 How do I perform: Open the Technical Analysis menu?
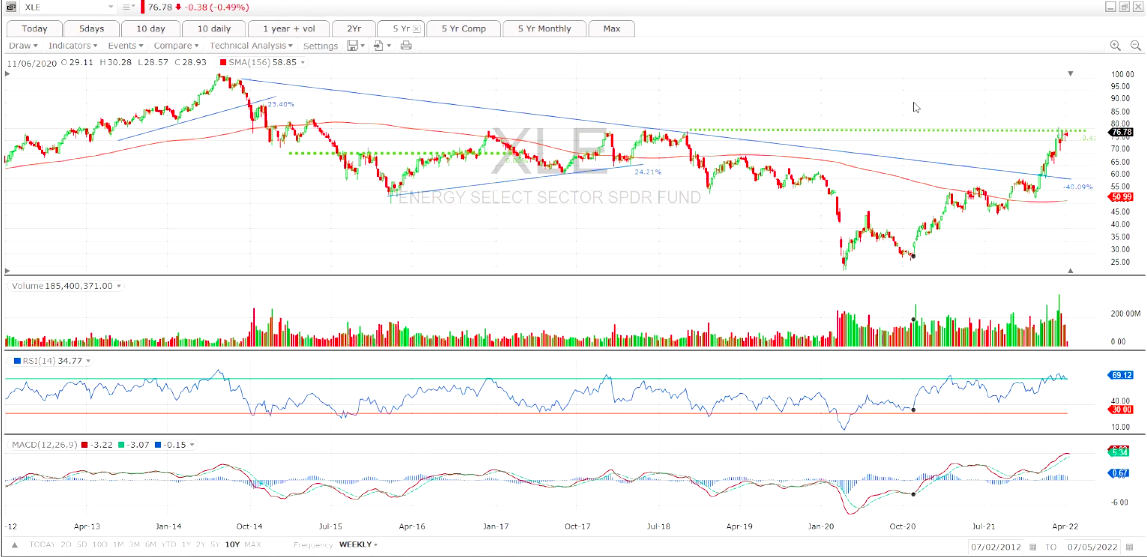pyautogui.click(x=252, y=45)
